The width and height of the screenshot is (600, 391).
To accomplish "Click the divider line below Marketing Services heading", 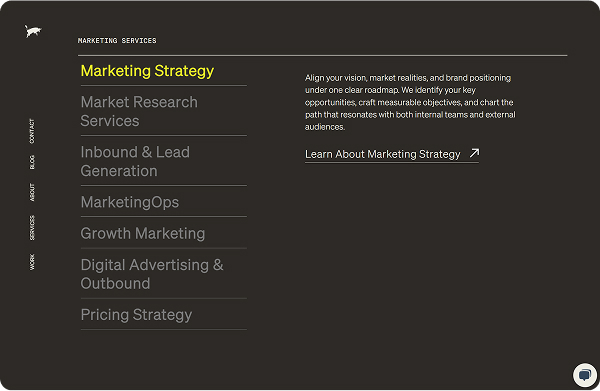I will click(x=323, y=55).
